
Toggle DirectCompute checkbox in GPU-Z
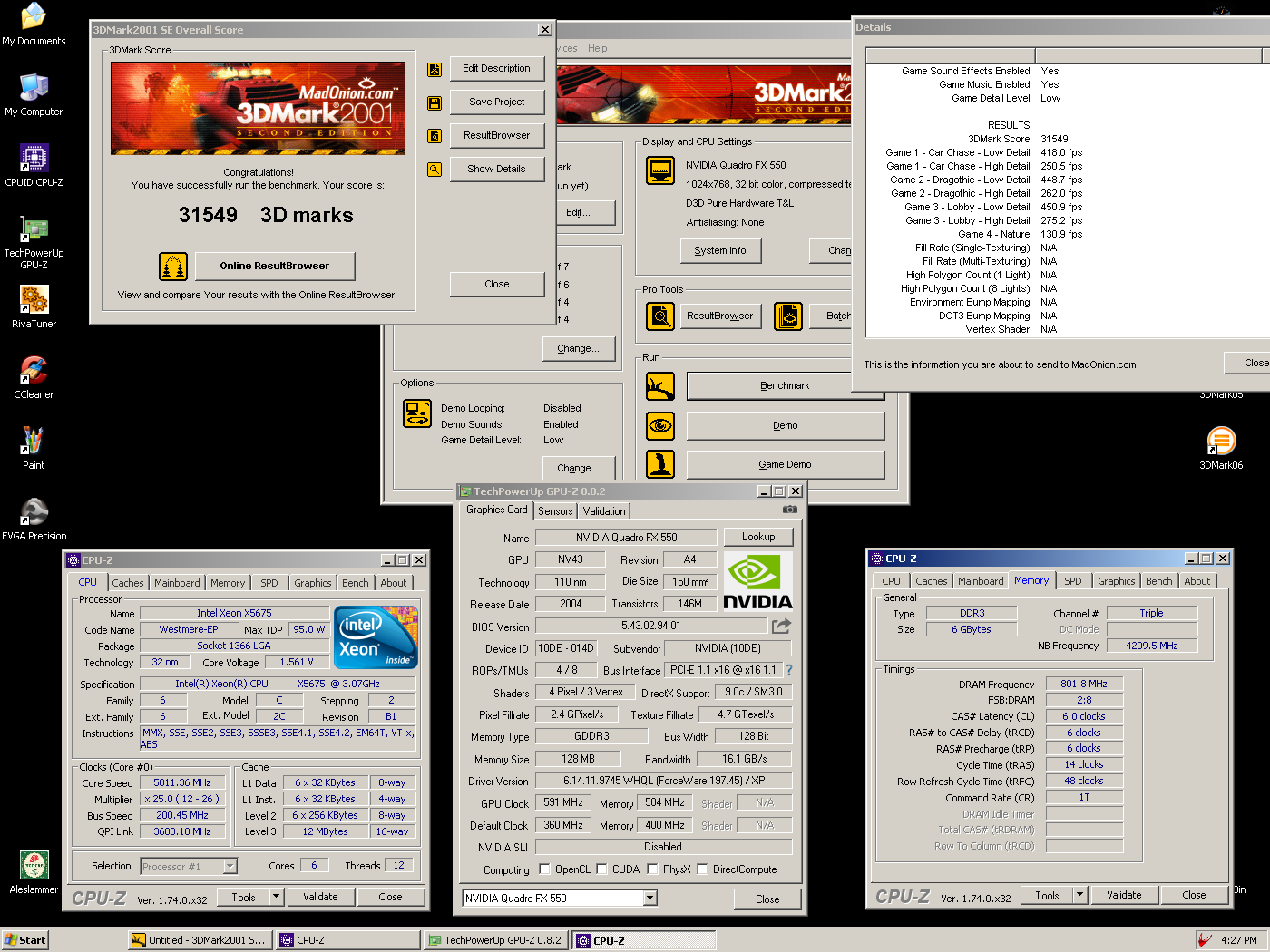coord(702,869)
